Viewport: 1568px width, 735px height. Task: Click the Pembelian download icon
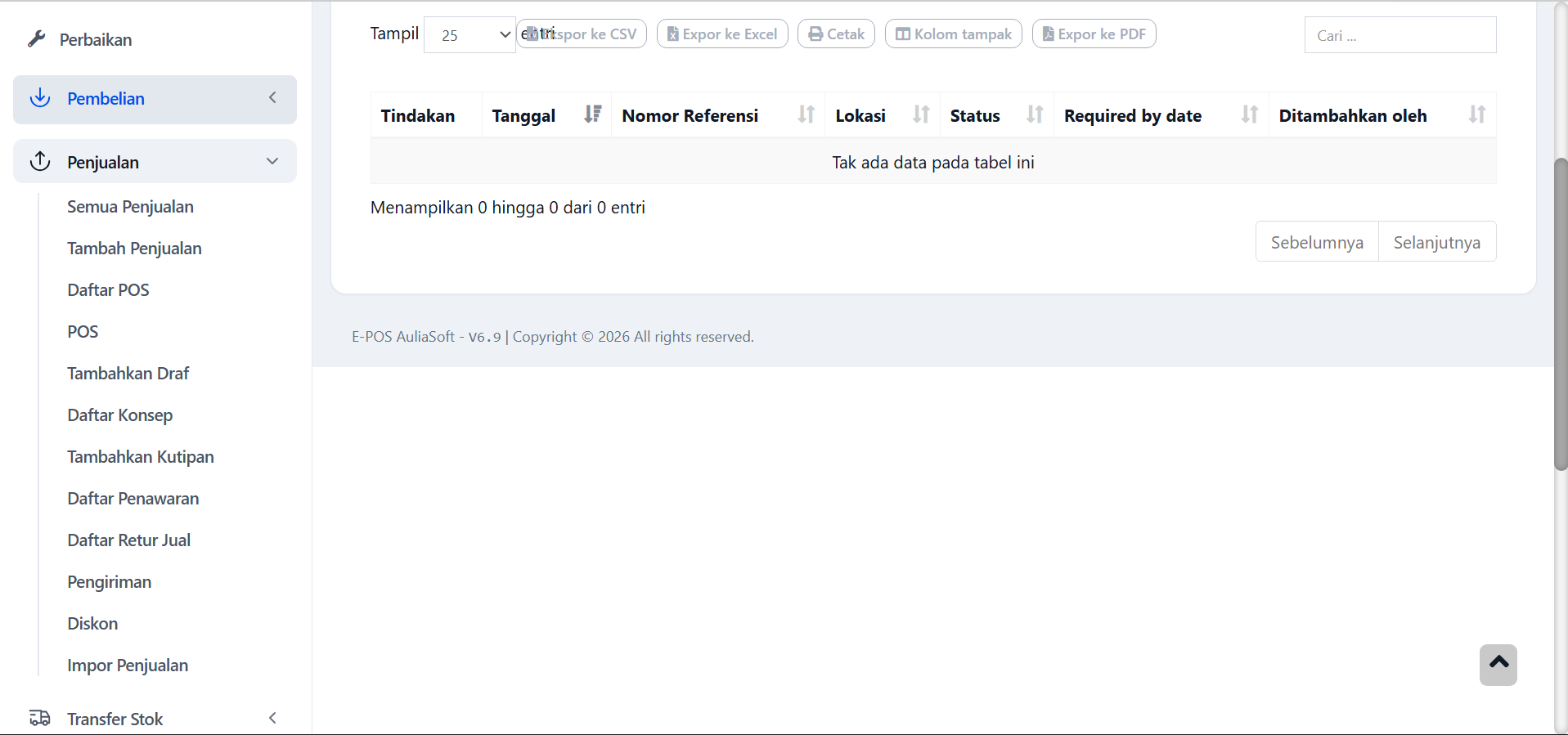pyautogui.click(x=40, y=98)
